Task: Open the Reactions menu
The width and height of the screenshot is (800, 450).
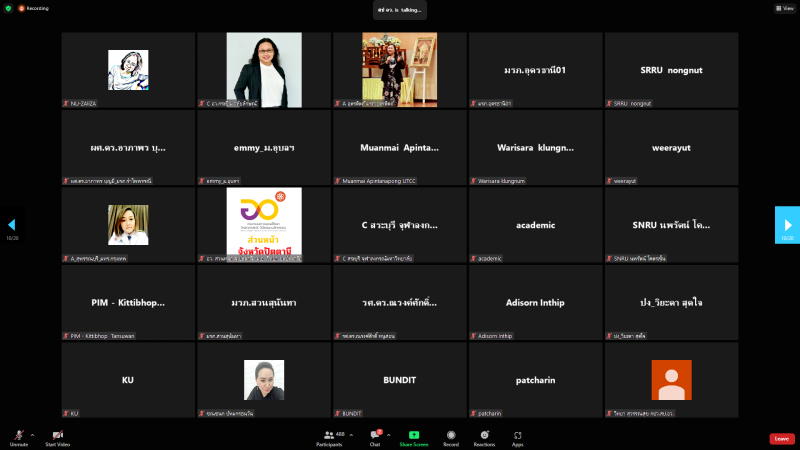Action: pyautogui.click(x=484, y=437)
